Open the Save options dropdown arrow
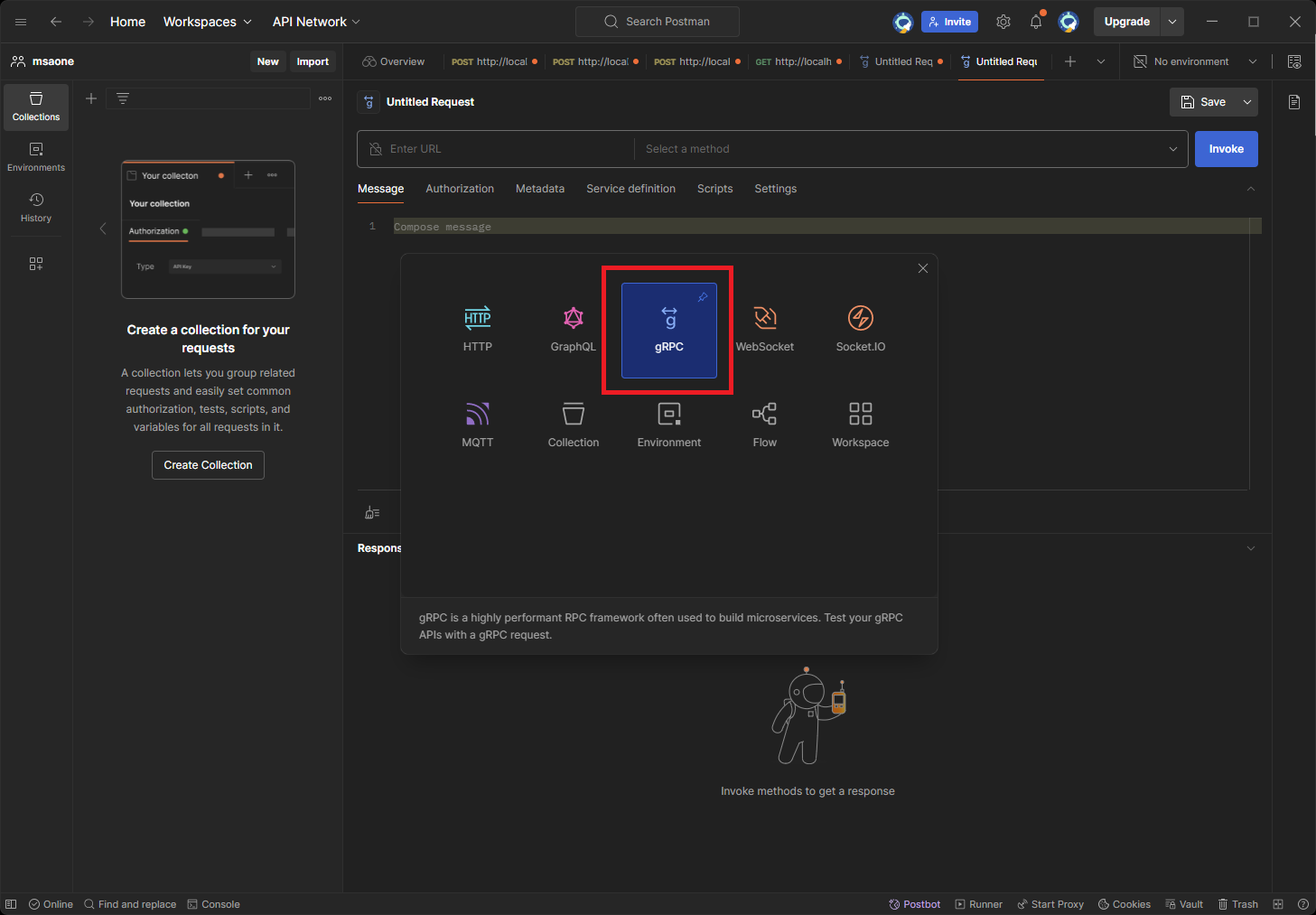This screenshot has width=1316, height=915. (x=1247, y=102)
